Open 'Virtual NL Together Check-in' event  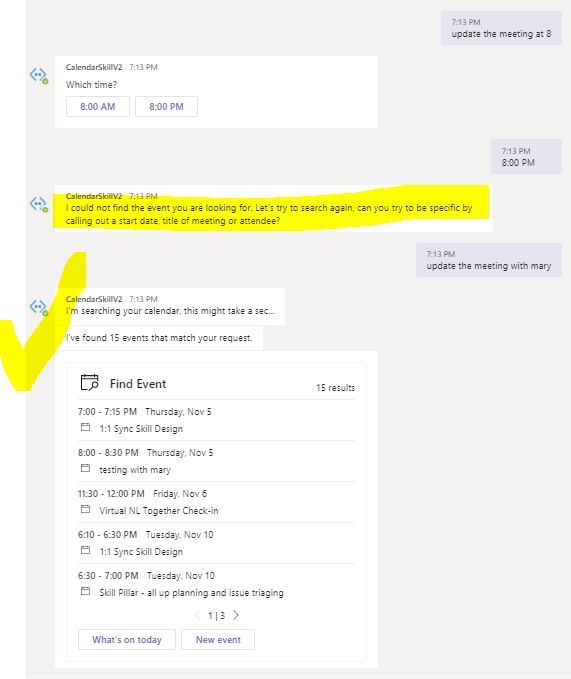(159, 511)
